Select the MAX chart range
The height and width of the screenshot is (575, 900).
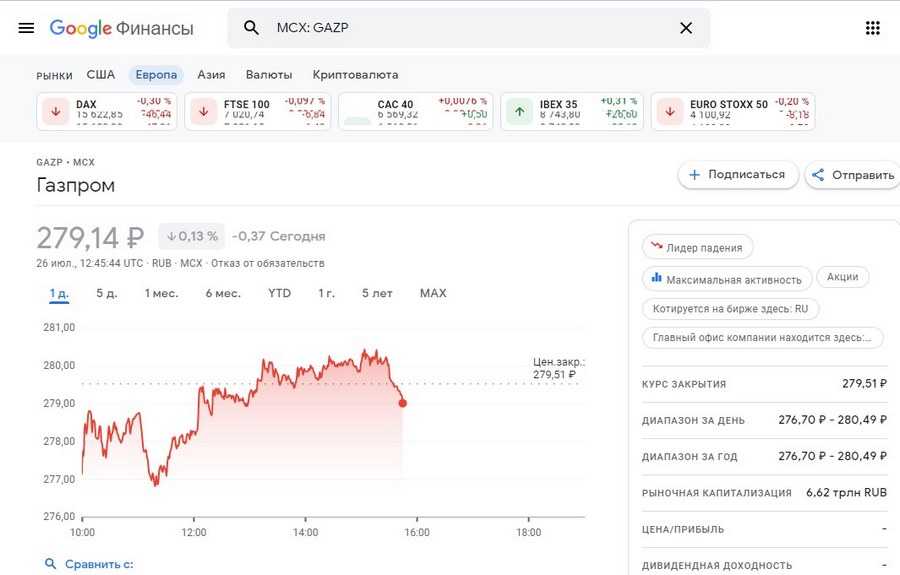pyautogui.click(x=433, y=293)
